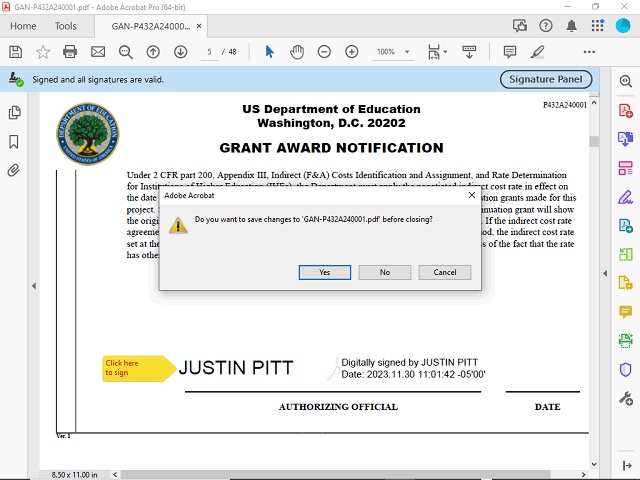The width and height of the screenshot is (640, 480).
Task: Click the Find text magnifier icon
Action: tap(126, 52)
